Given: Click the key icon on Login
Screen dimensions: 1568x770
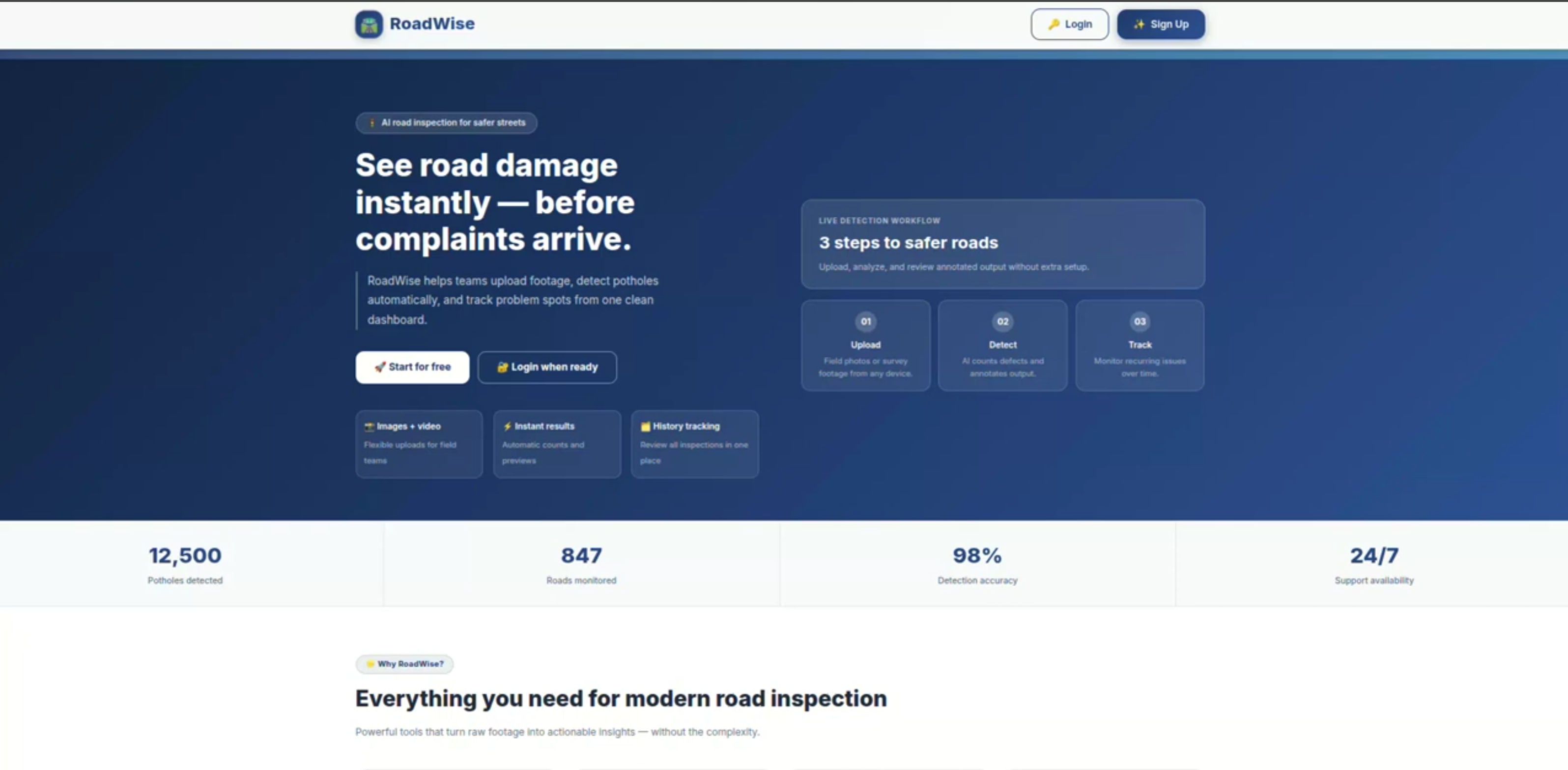Looking at the screenshot, I should [1054, 25].
